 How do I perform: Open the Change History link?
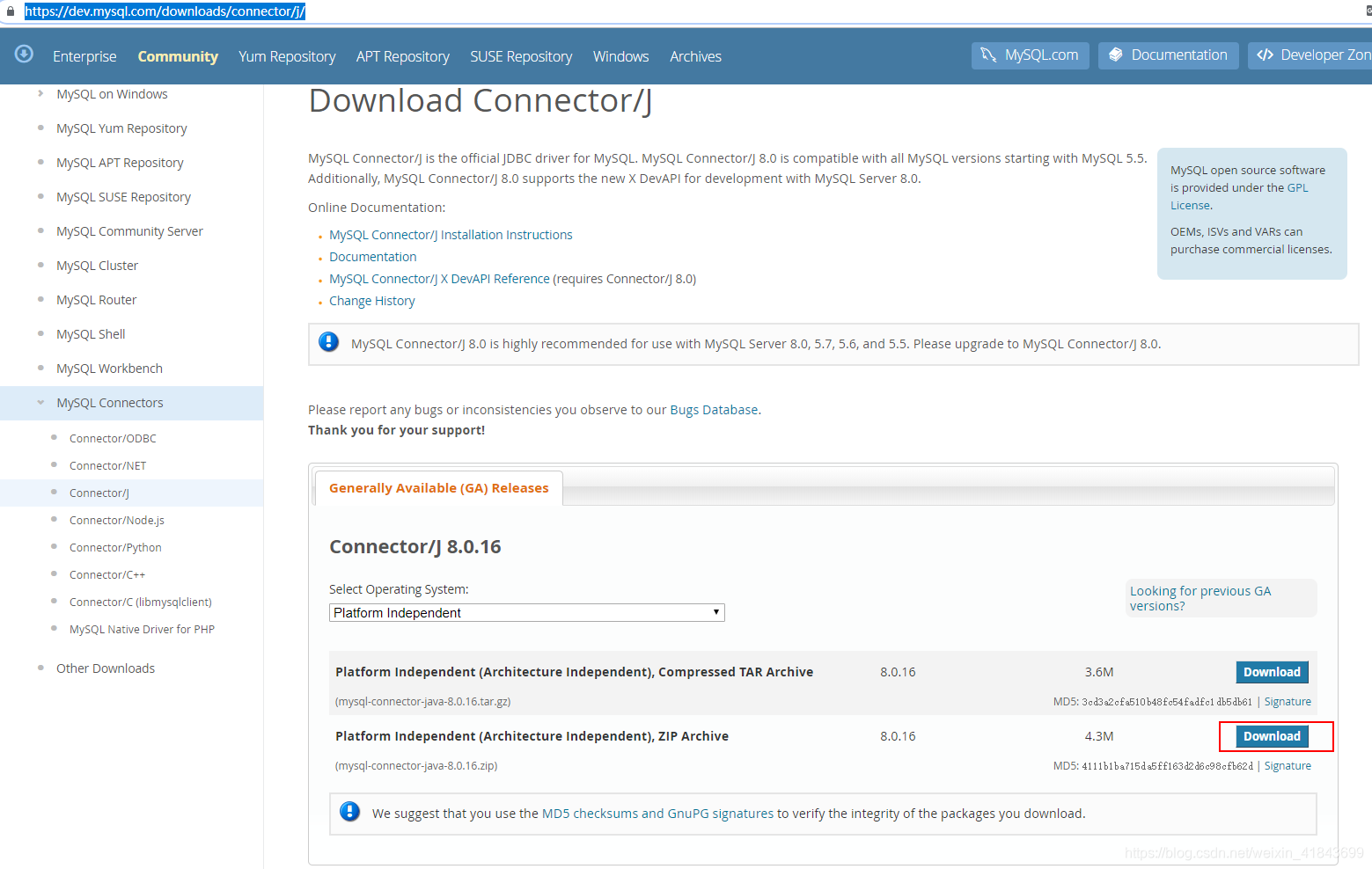pyautogui.click(x=372, y=301)
